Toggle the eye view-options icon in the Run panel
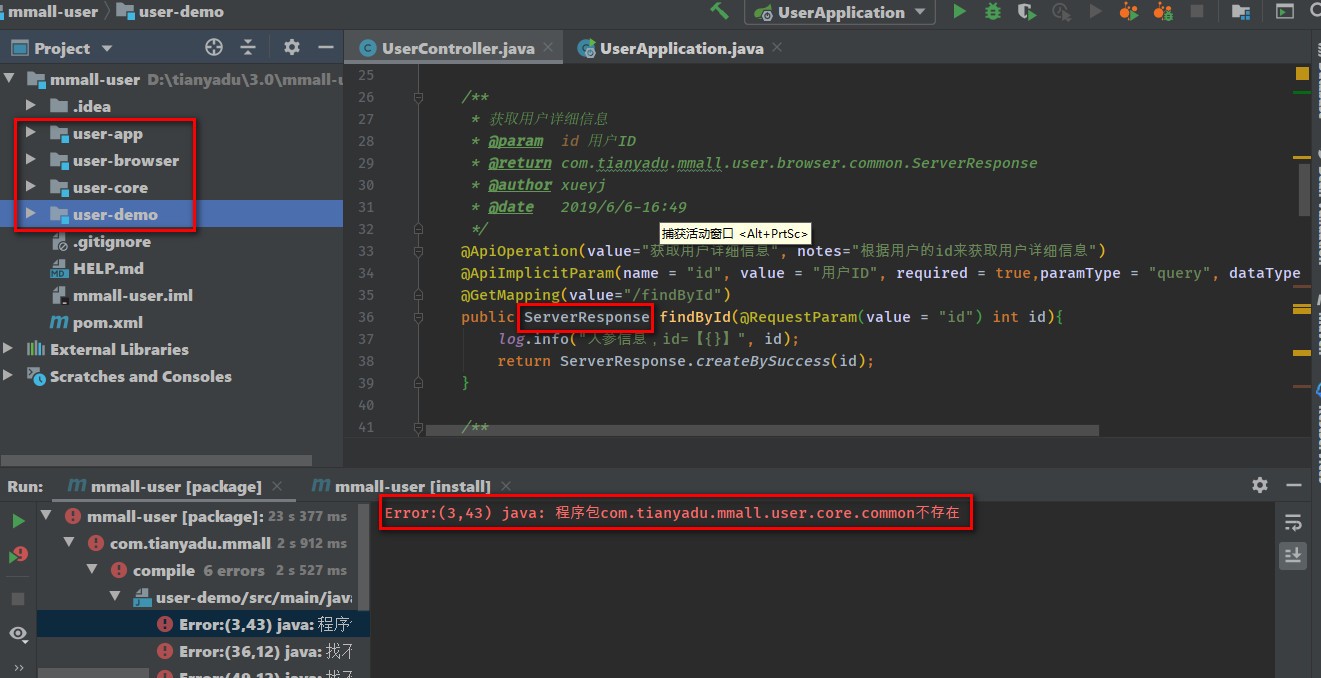 click(x=18, y=634)
